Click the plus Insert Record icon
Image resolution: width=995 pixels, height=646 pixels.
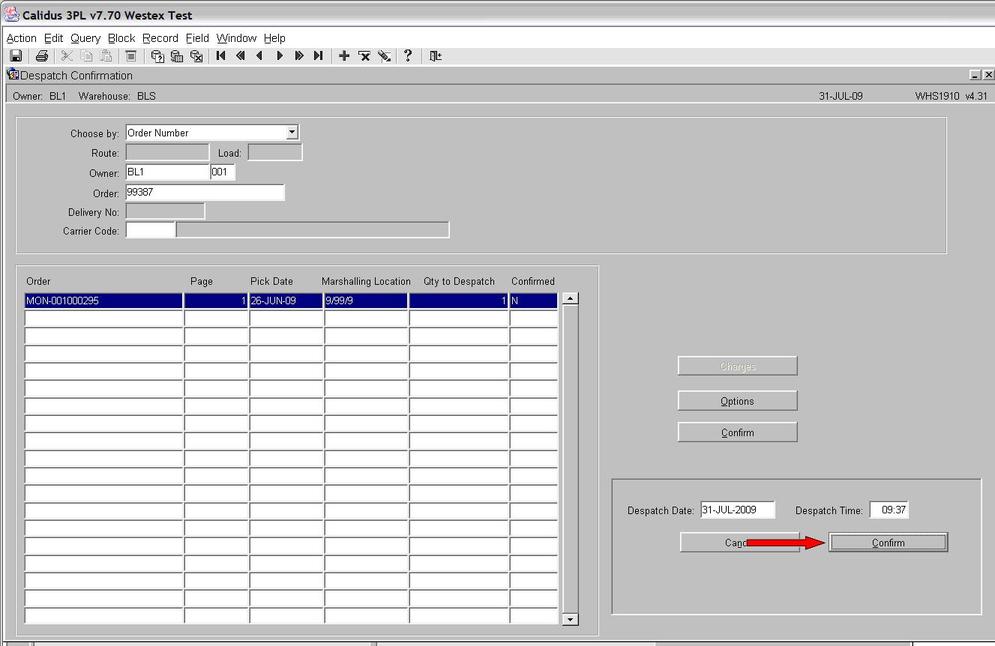point(344,56)
